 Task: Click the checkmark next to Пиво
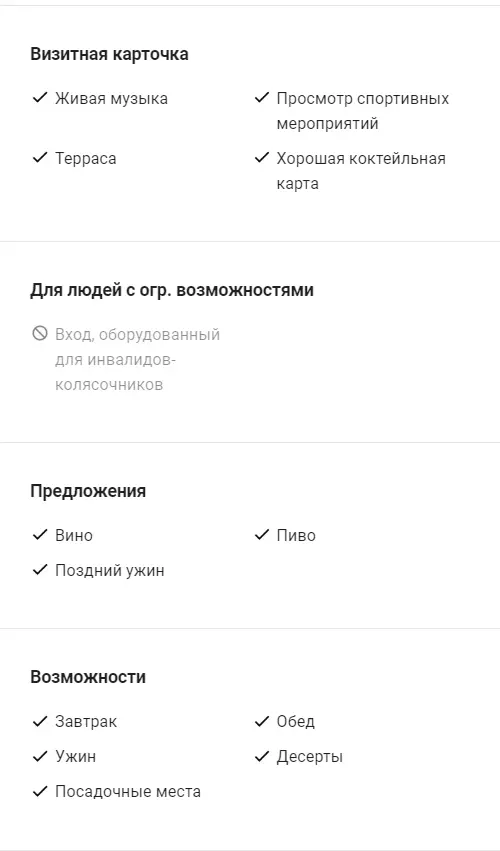tap(262, 535)
